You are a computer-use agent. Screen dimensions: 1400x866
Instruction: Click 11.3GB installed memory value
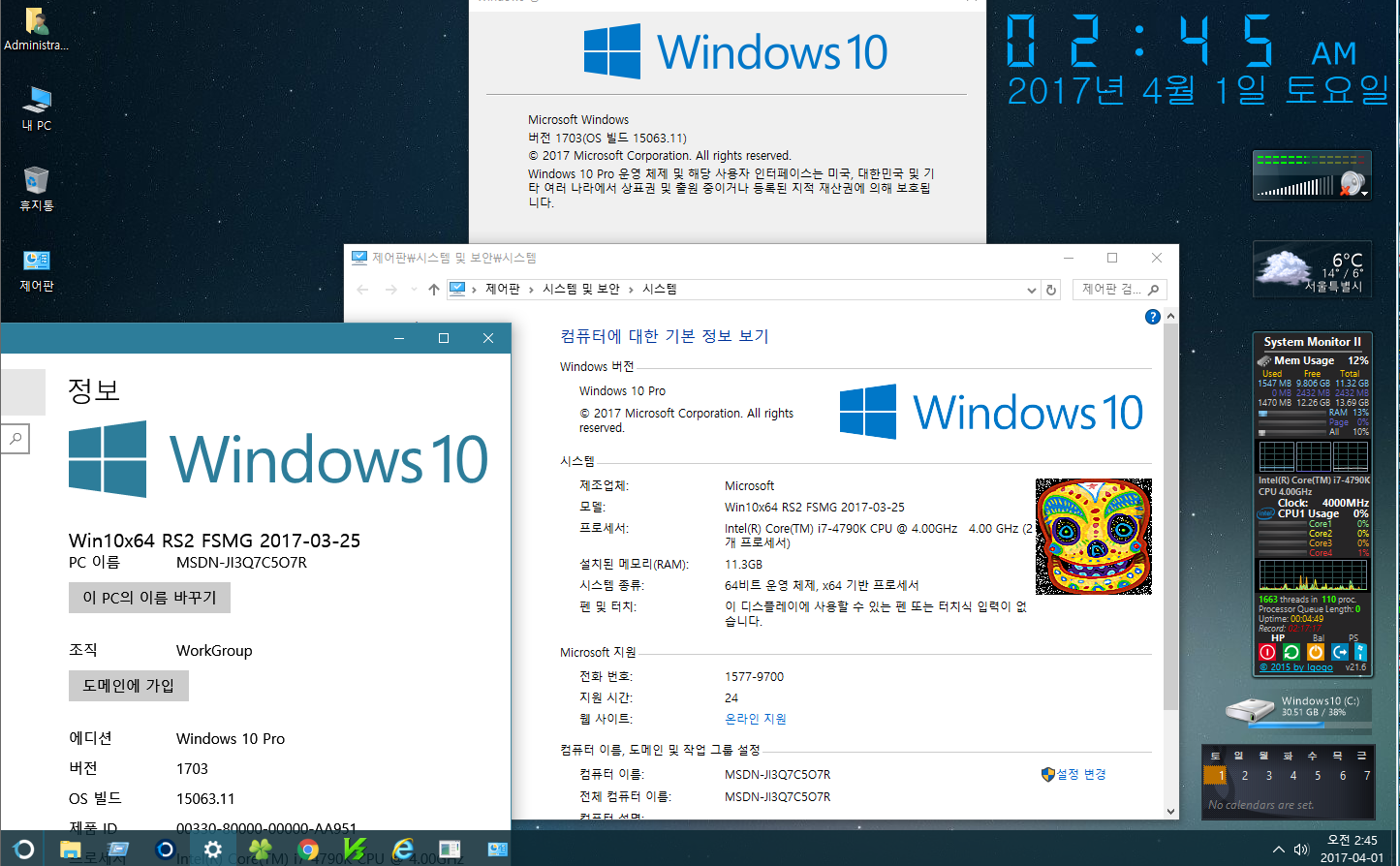743,564
